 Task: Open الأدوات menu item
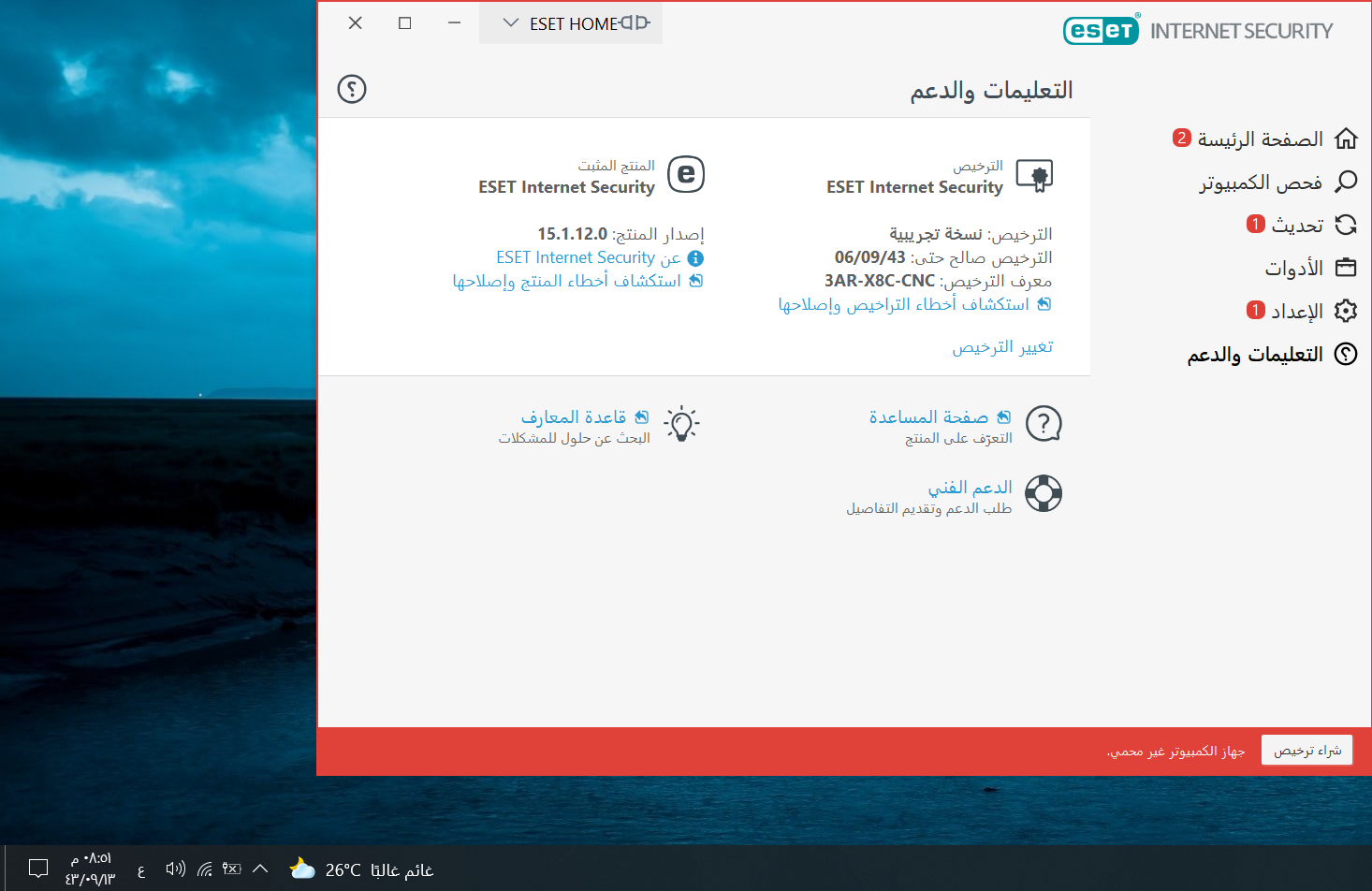[1294, 269]
